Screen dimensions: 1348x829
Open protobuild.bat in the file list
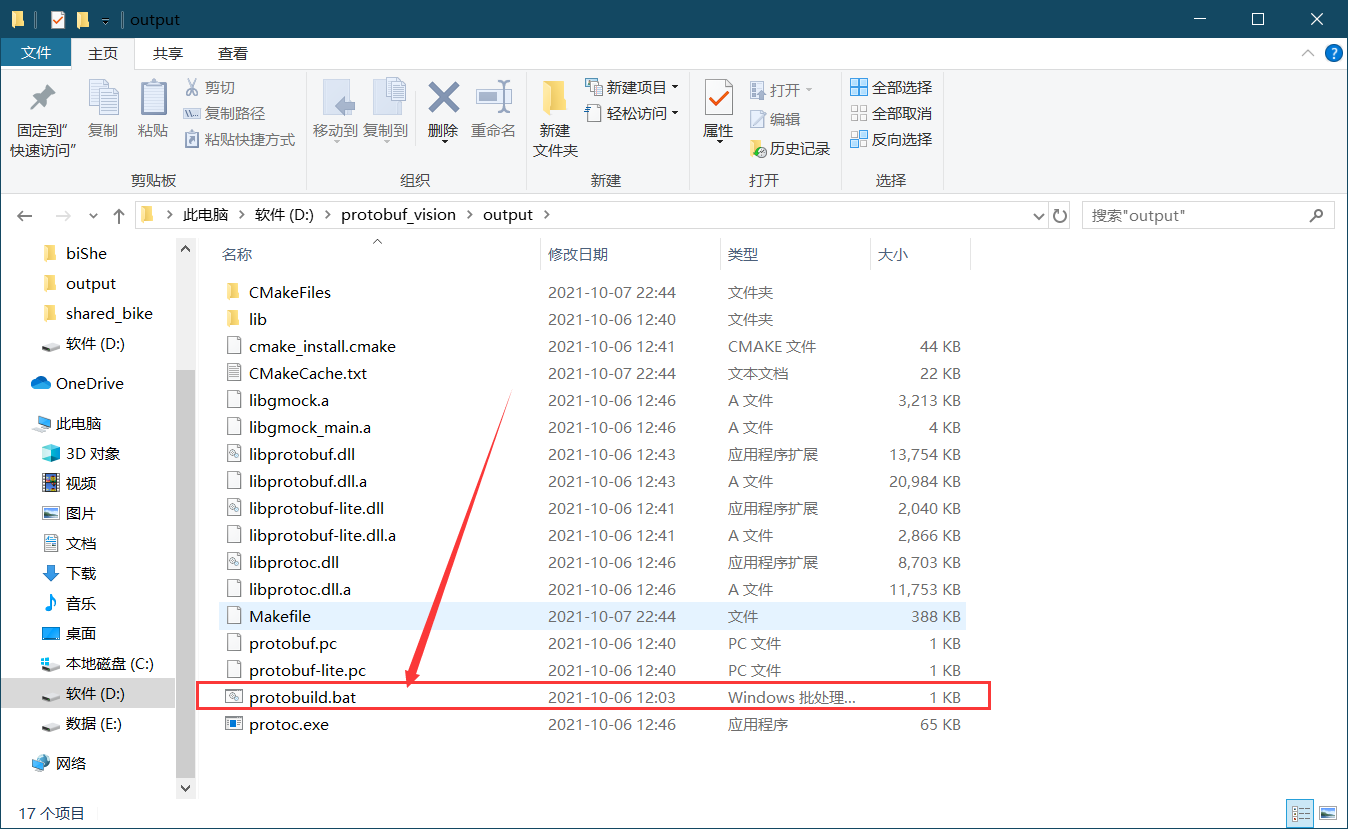[x=301, y=697]
